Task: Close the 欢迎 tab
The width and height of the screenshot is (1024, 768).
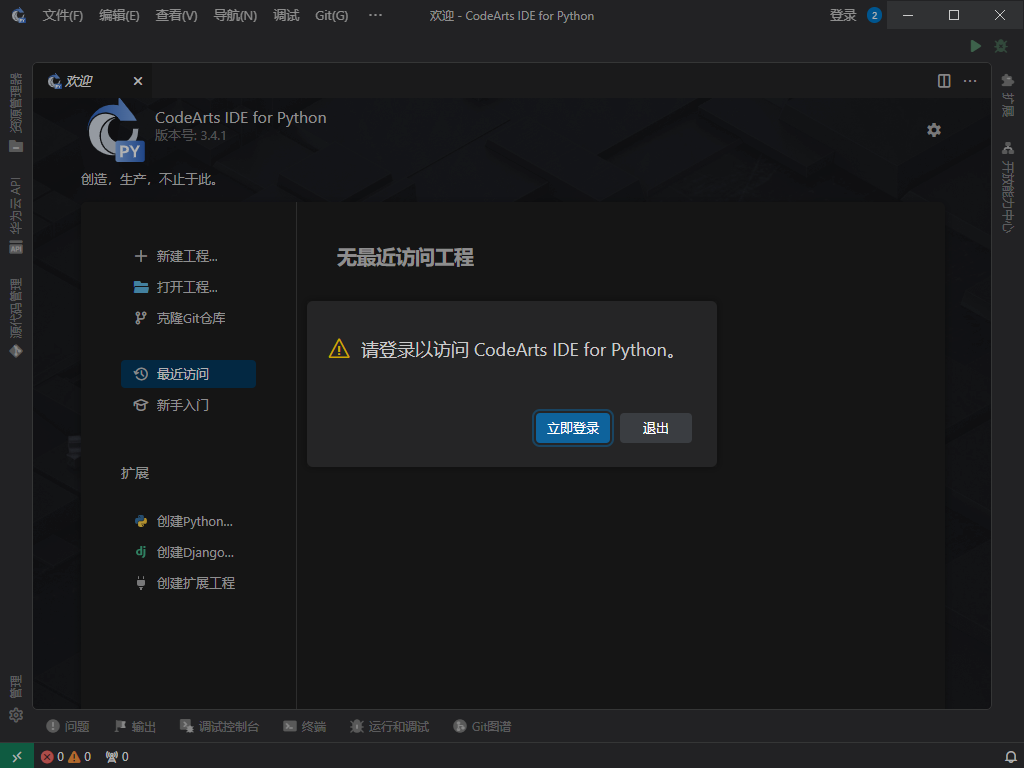Action: coord(138,81)
